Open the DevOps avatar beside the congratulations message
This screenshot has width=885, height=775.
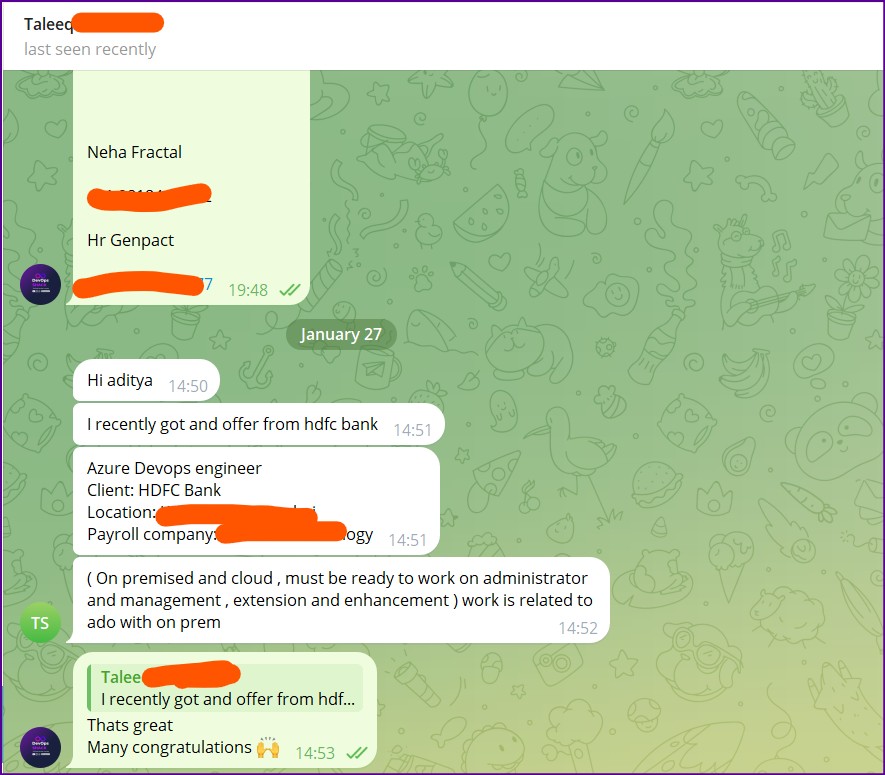tap(40, 747)
